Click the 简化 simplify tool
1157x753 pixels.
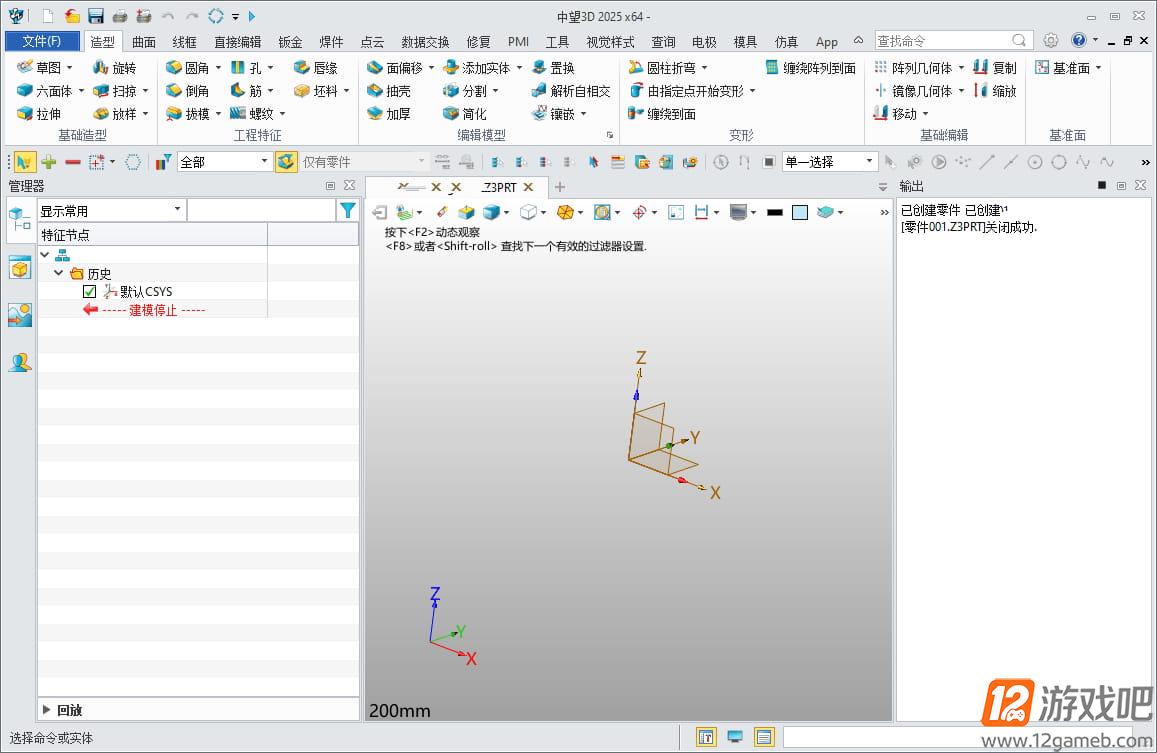tap(465, 114)
